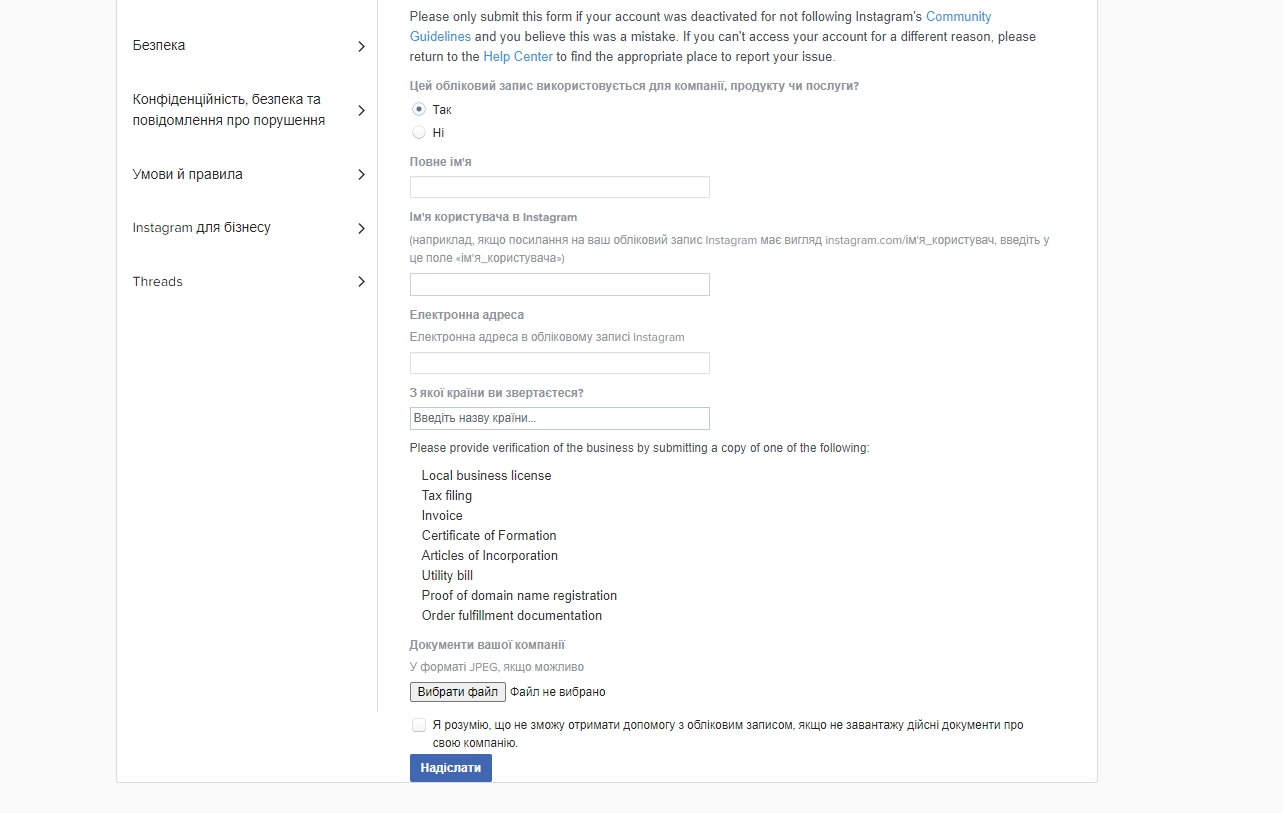Expand Конфіденційність, безпека та повідомлення chevron

pyautogui.click(x=361, y=110)
